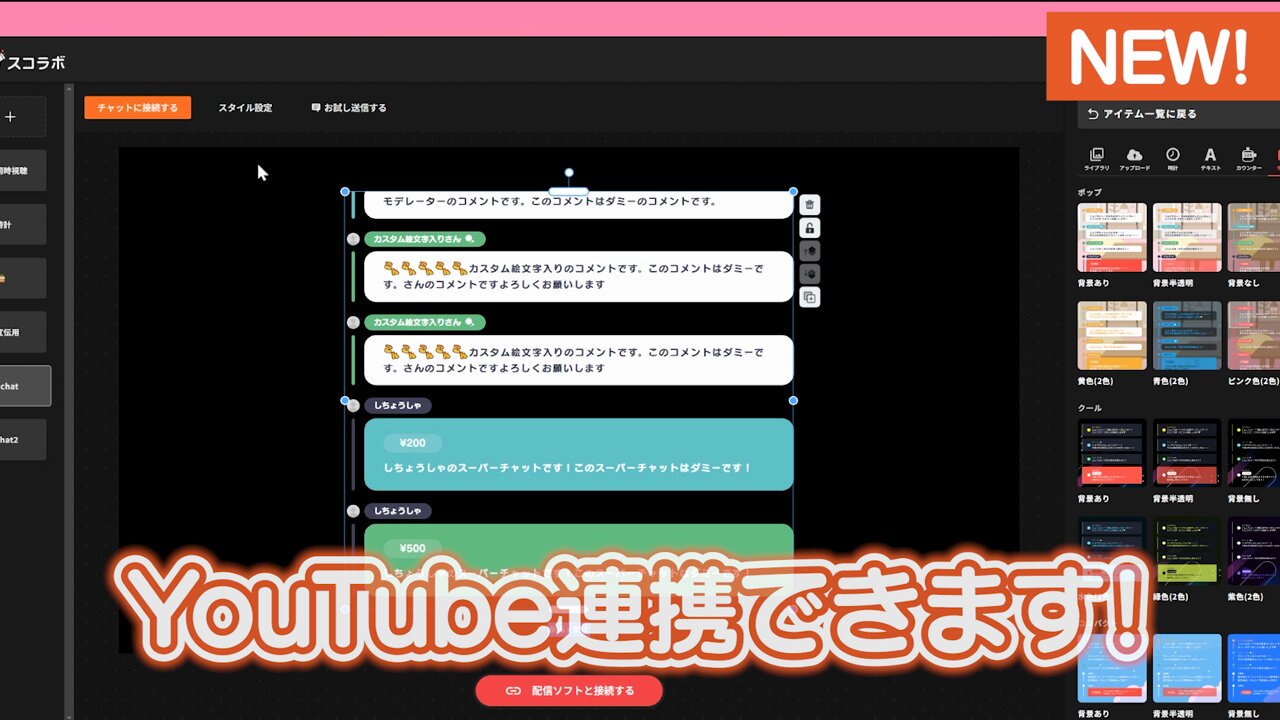Open the アップロード cloud tab
The height and width of the screenshot is (720, 1280).
[1134, 159]
